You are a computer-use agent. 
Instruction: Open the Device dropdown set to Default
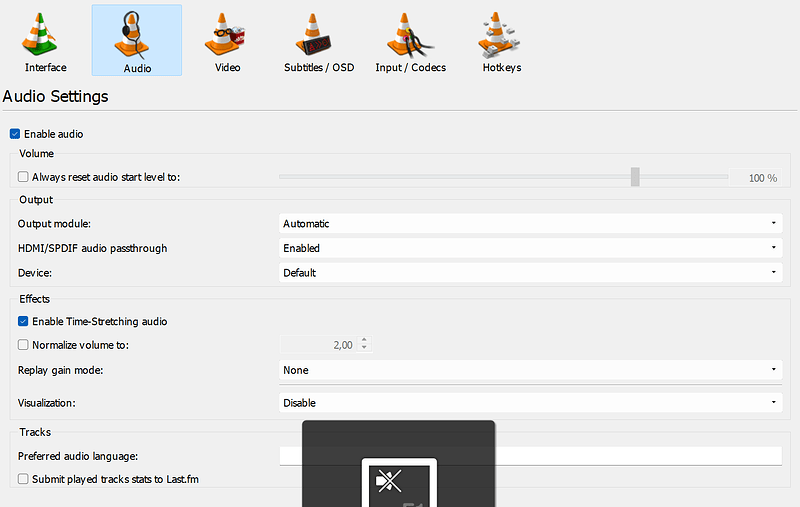(x=530, y=272)
